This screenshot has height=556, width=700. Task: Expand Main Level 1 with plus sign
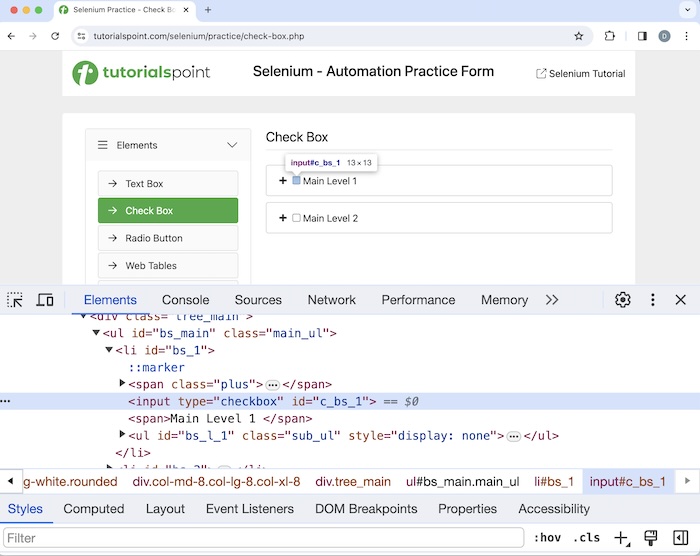[x=283, y=181]
